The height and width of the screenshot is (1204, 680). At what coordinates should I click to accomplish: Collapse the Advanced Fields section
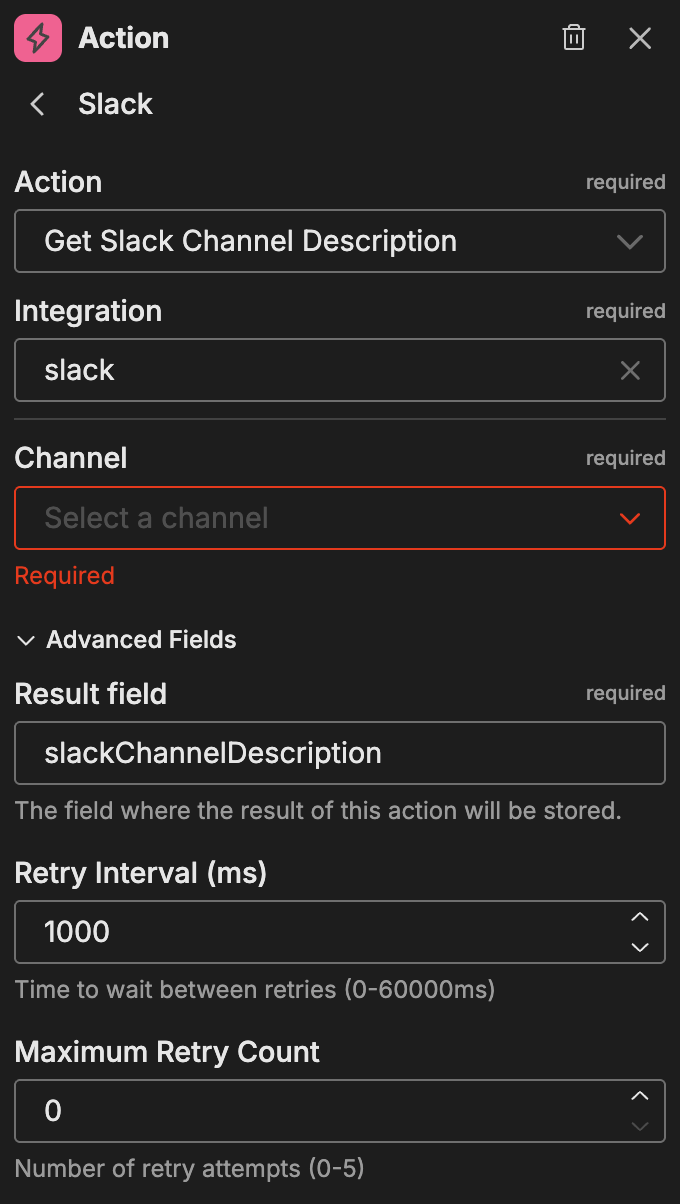[25, 640]
